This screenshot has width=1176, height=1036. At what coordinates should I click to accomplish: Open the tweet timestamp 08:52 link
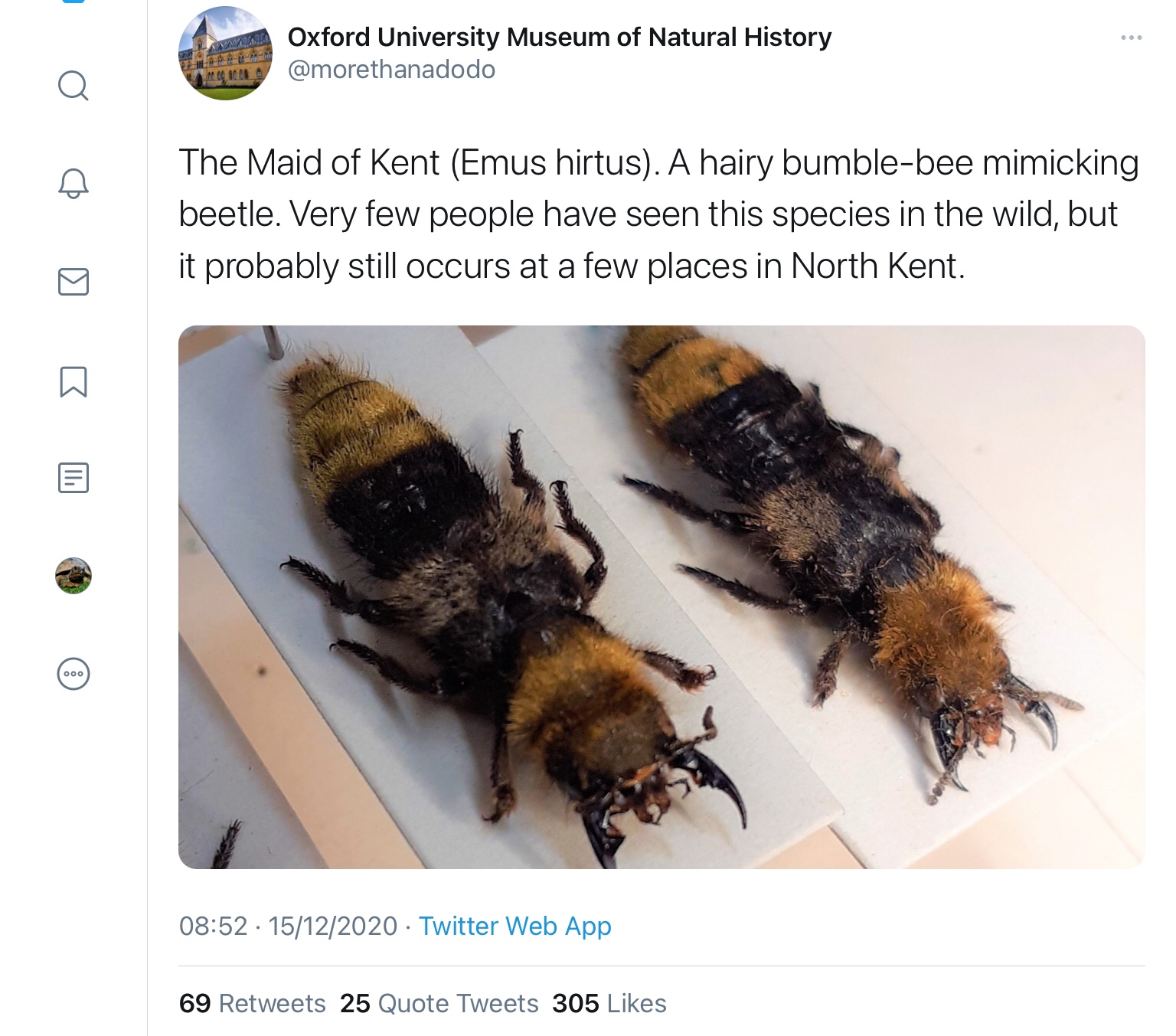[288, 926]
